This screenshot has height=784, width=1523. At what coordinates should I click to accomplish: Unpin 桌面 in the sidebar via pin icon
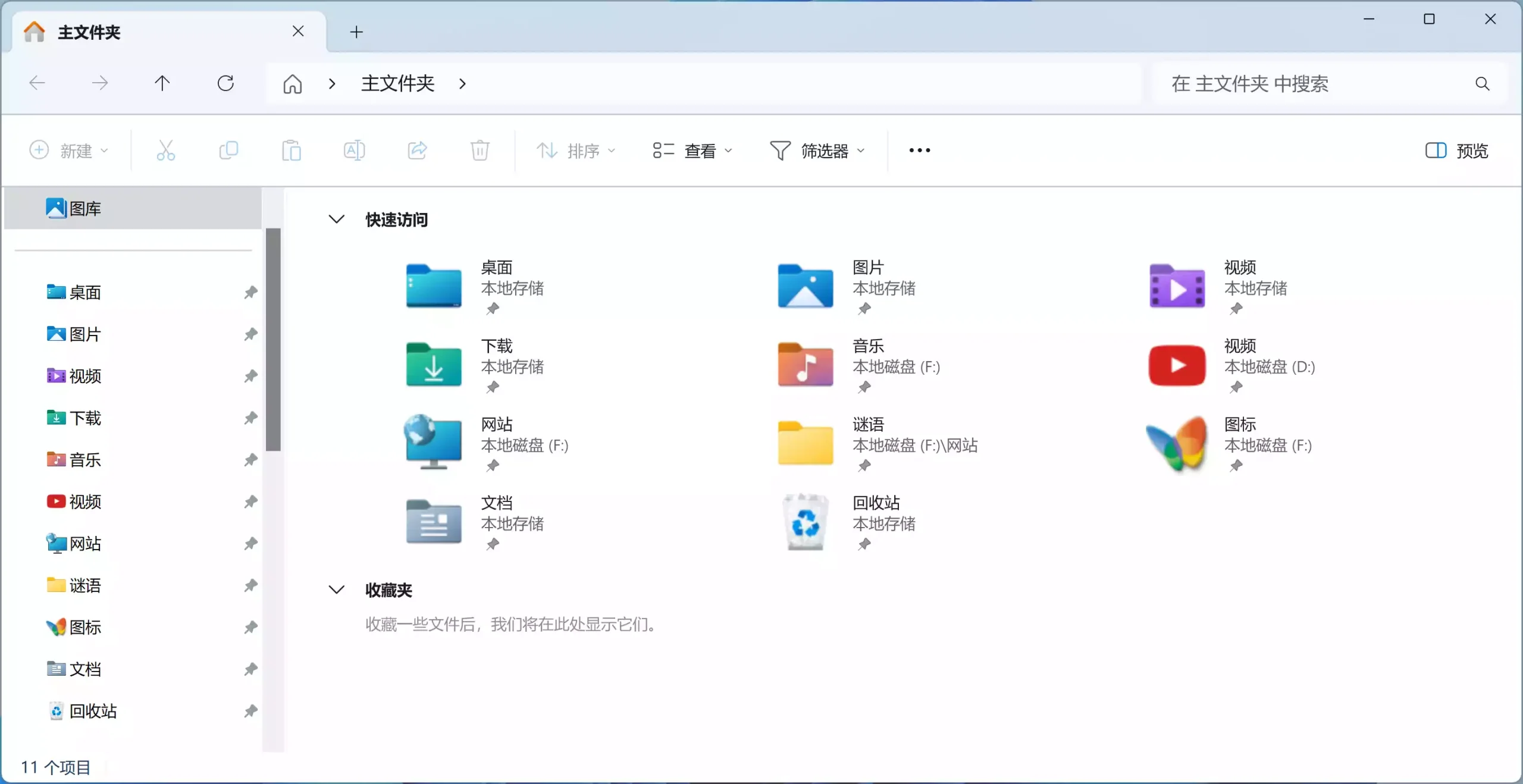tap(250, 292)
